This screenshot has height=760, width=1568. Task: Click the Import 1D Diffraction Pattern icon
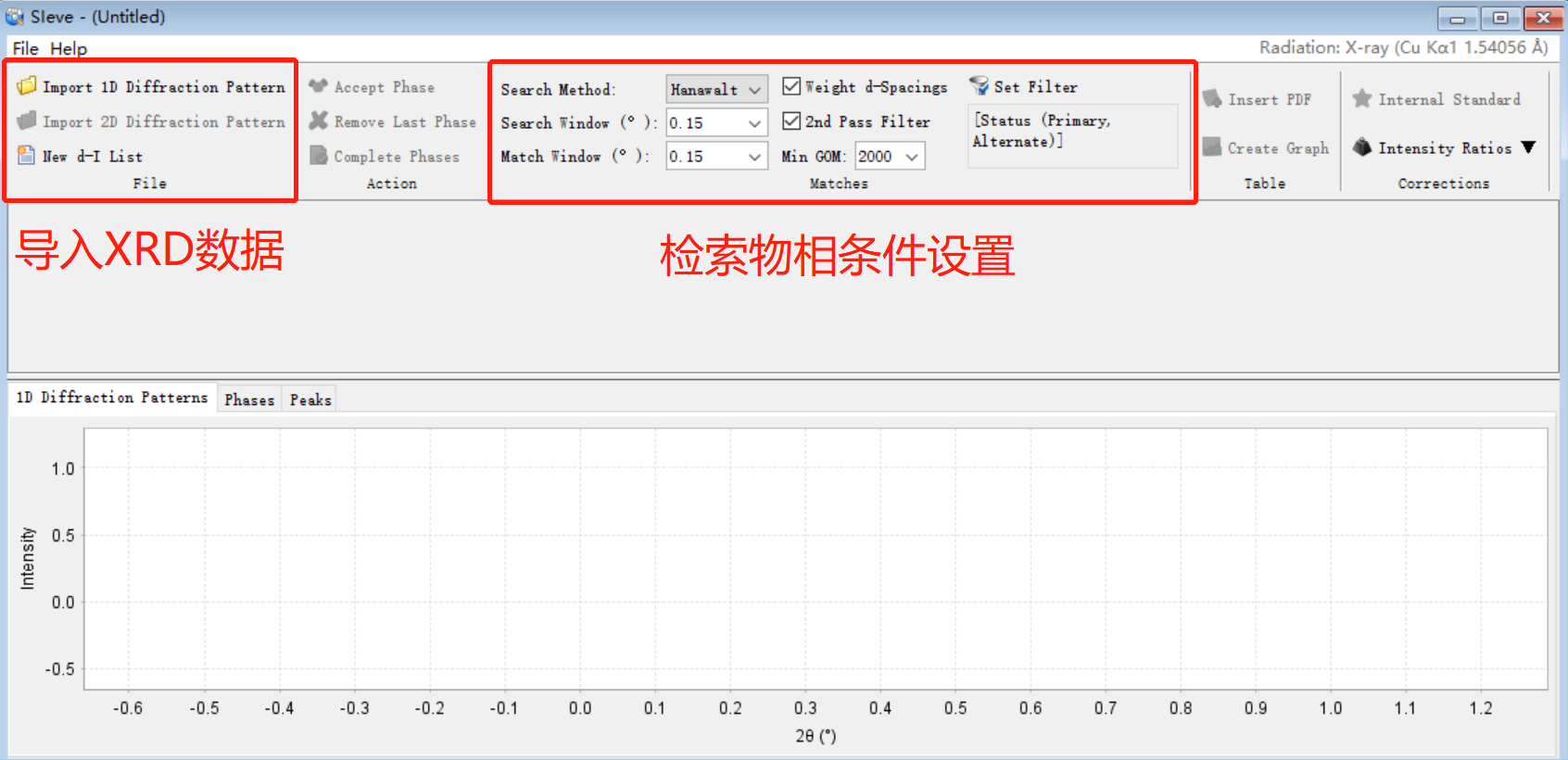click(27, 86)
